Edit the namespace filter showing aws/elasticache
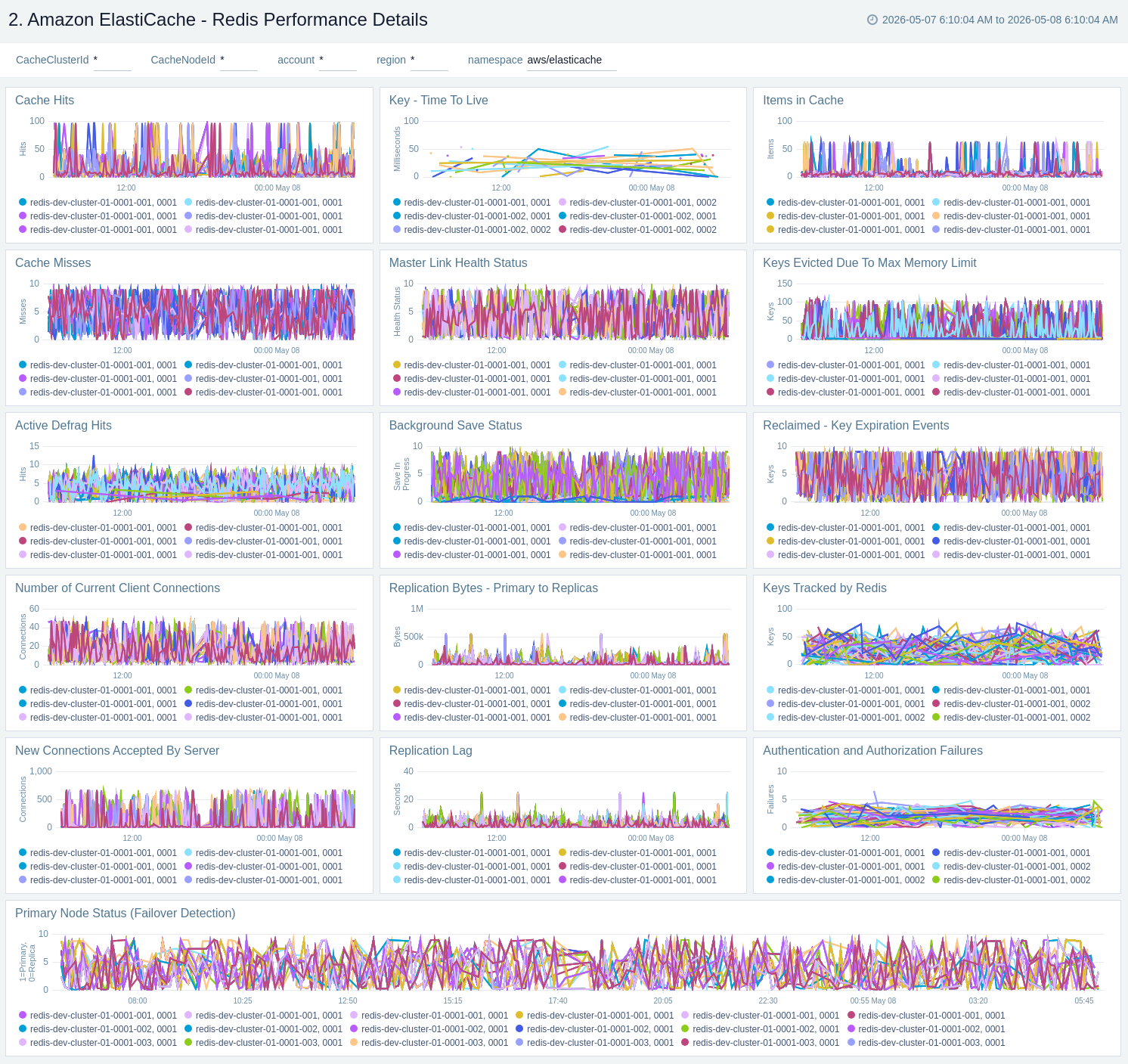The height and width of the screenshot is (1064, 1128). [572, 60]
